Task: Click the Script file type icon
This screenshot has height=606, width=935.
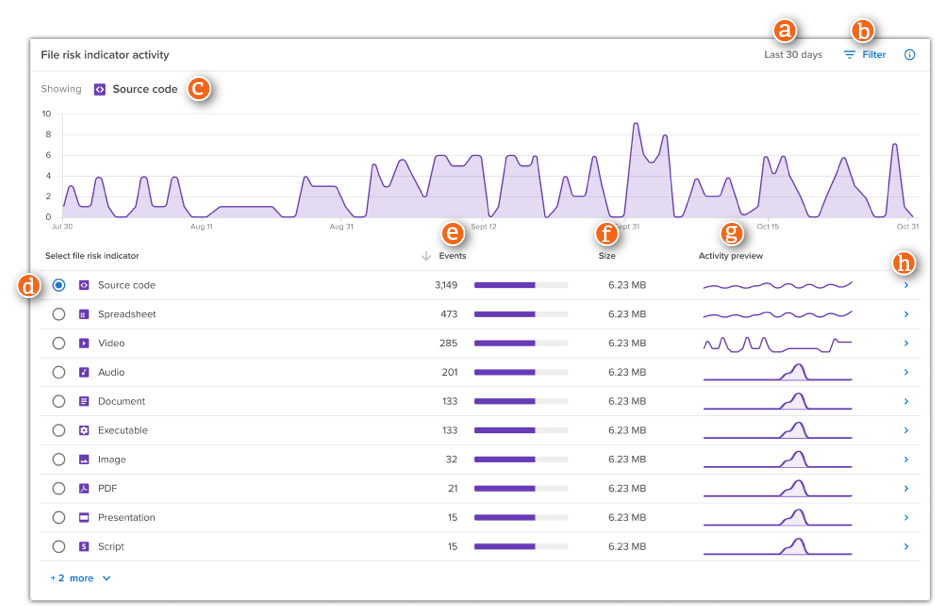Action: [85, 546]
